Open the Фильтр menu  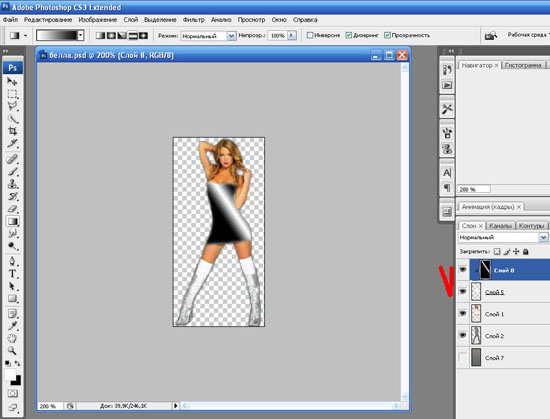pos(194,20)
